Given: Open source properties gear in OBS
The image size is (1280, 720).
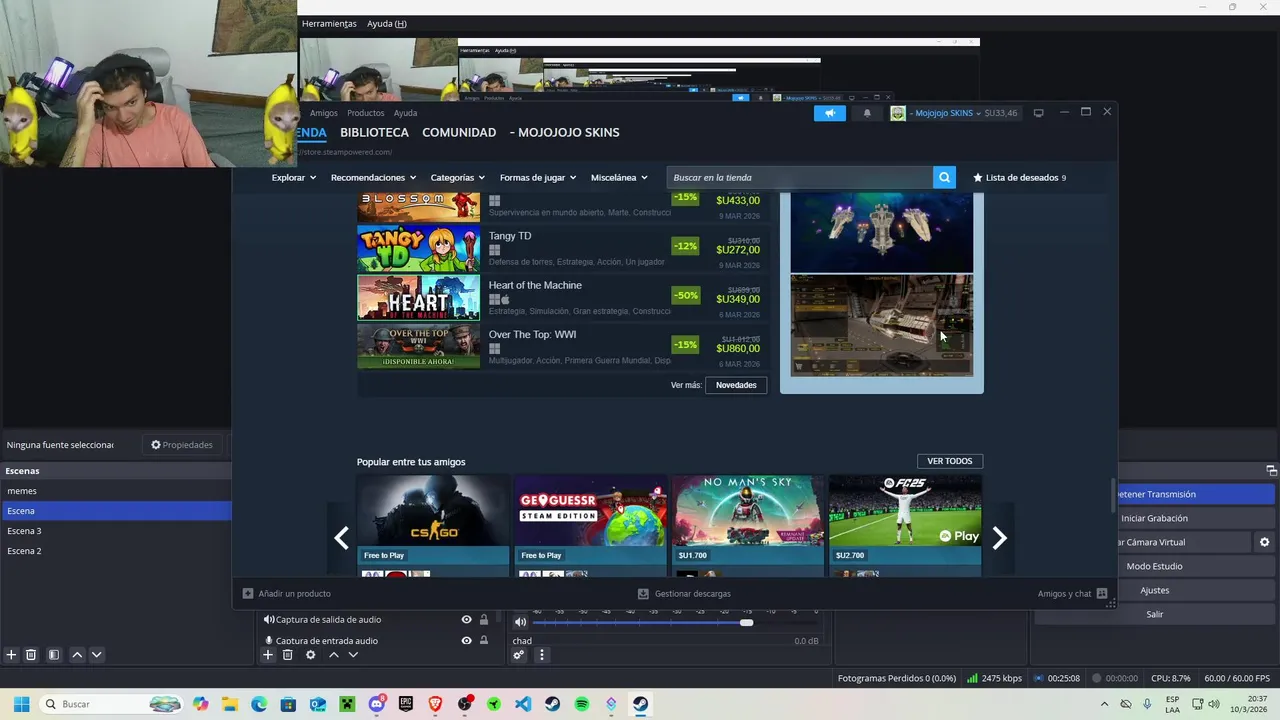Looking at the screenshot, I should click(x=311, y=655).
